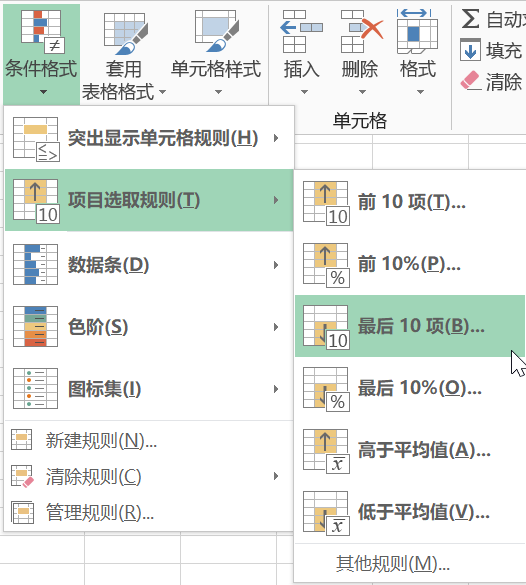This screenshot has height=585, width=526.
Task: Select 高于平均值 rule
Action: tap(410, 450)
